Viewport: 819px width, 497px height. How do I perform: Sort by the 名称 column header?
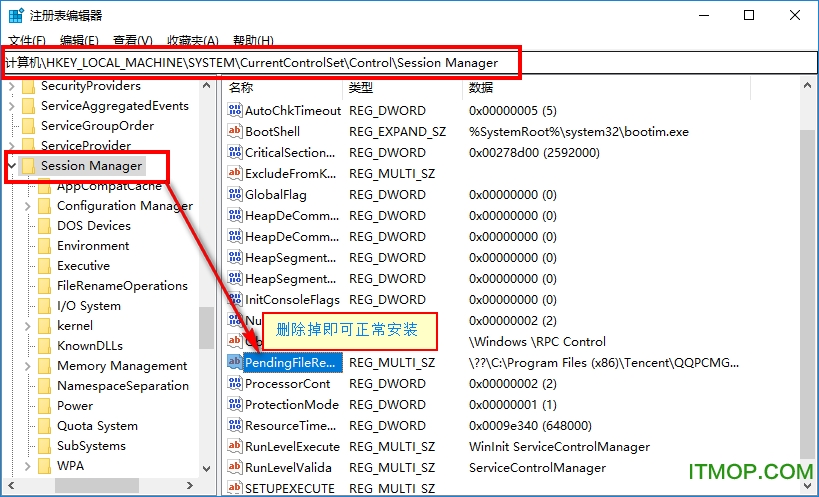tap(241, 88)
